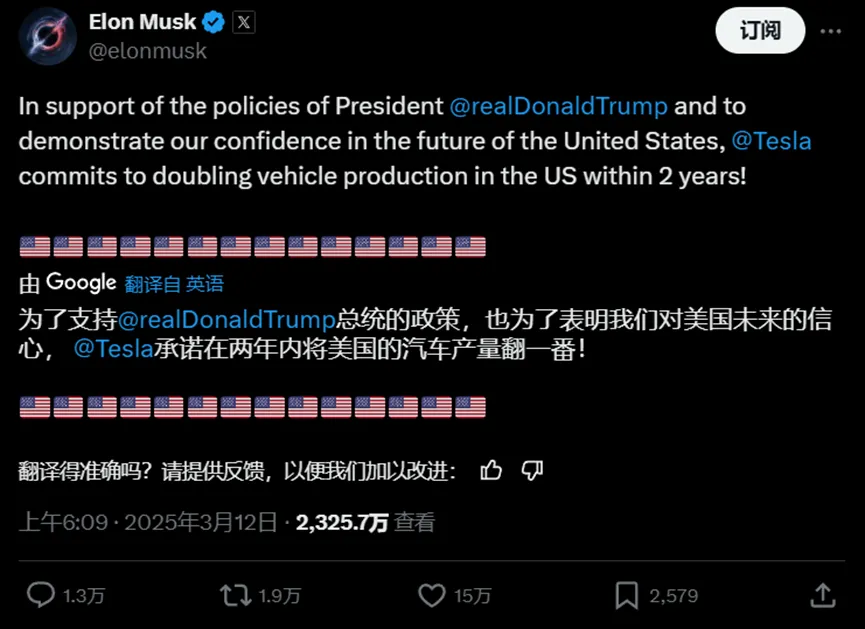The width and height of the screenshot is (865, 629).
Task: Click the 订阅 subscribe button
Action: [x=760, y=30]
